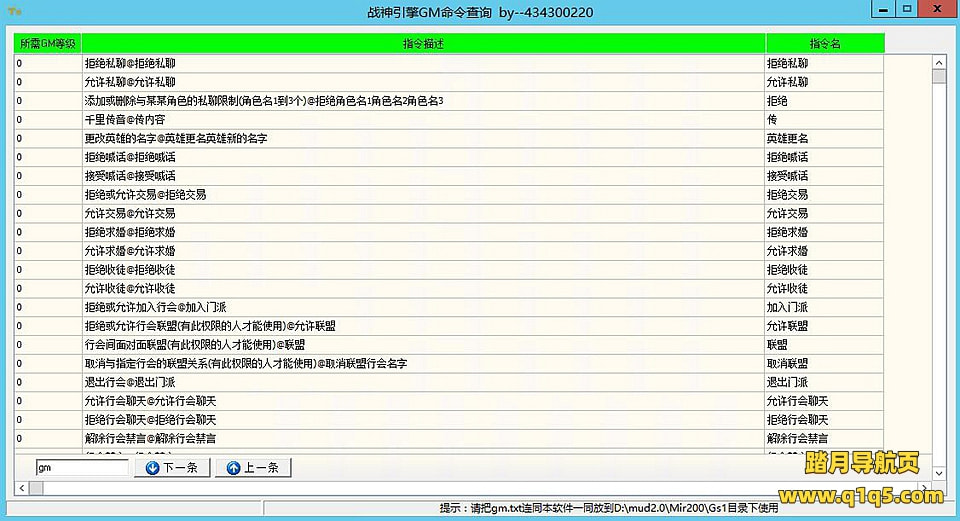Click the 所需GM等级 column header
Screen dimensions: 960x521
click(47, 44)
